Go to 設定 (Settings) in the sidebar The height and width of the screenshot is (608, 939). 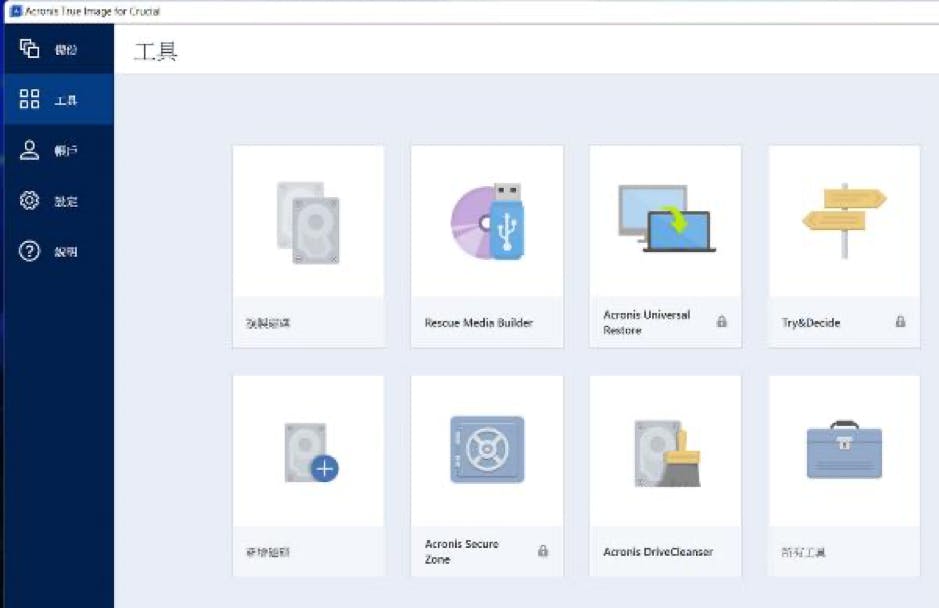[x=57, y=201]
